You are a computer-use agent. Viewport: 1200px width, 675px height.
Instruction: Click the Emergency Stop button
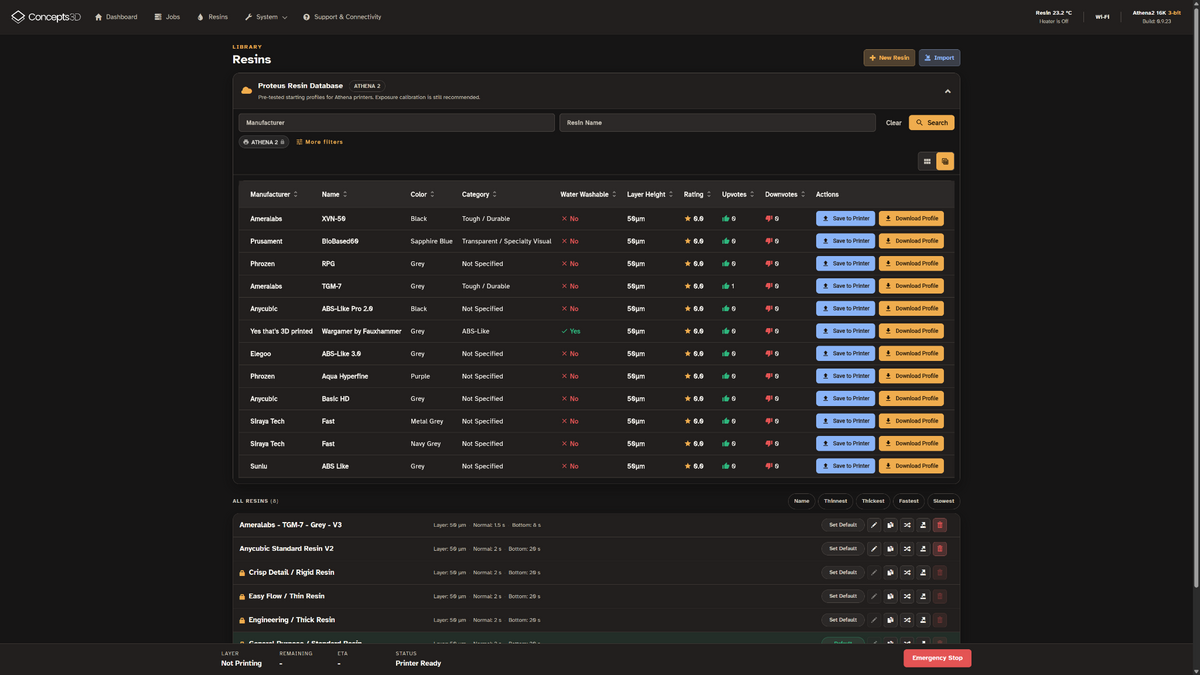point(937,658)
